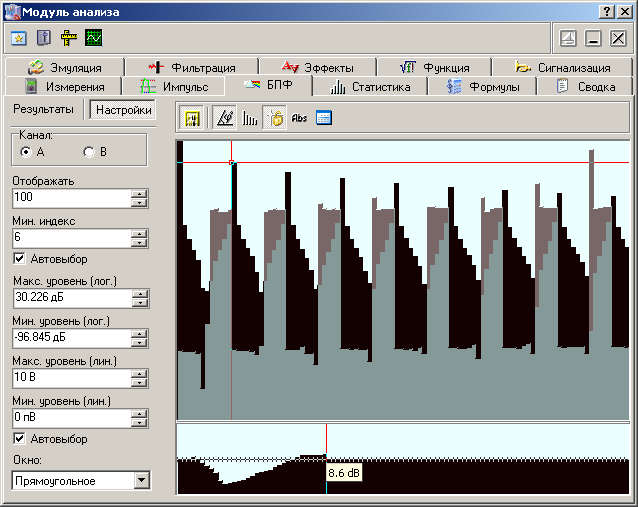Select the bar spectrum display icon
The width and height of the screenshot is (638, 507).
coord(250,118)
